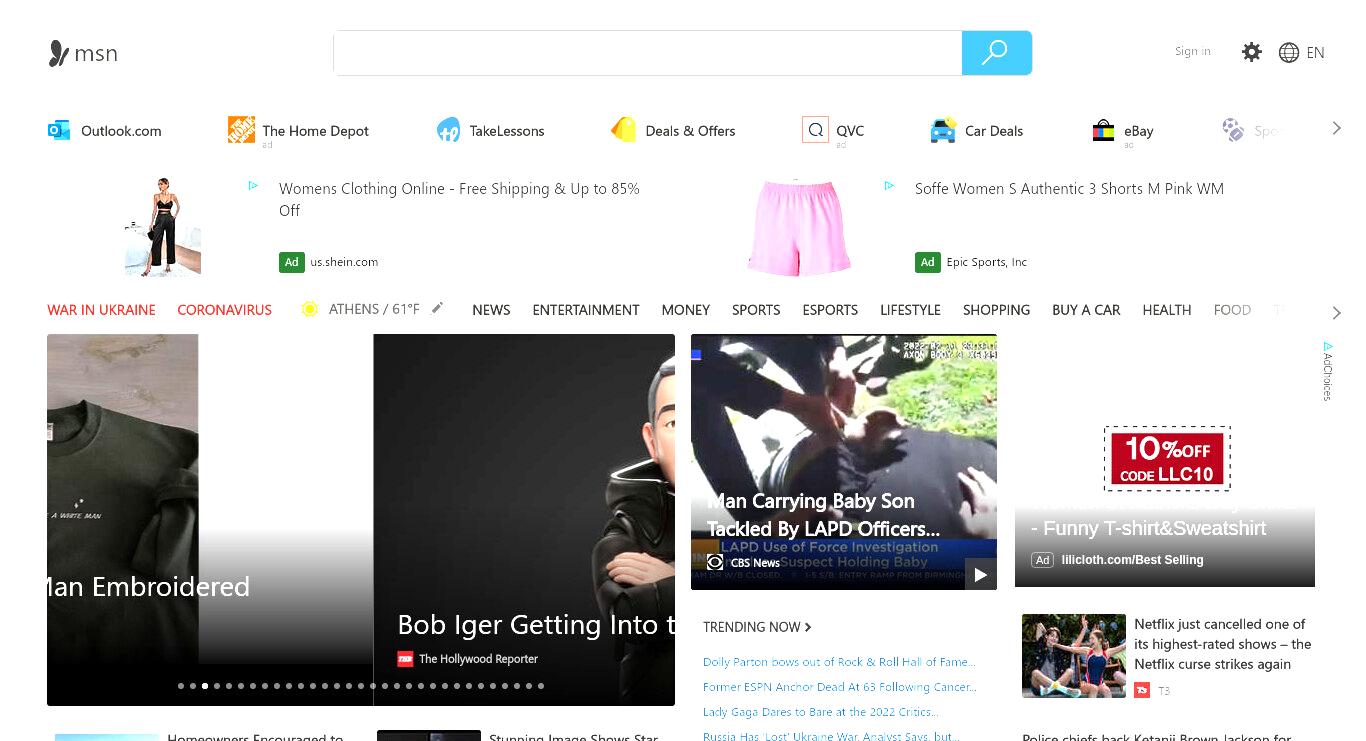Viewport: 1366px width, 741px height.
Task: Click the QVC logo icon
Action: pyautogui.click(x=815, y=130)
